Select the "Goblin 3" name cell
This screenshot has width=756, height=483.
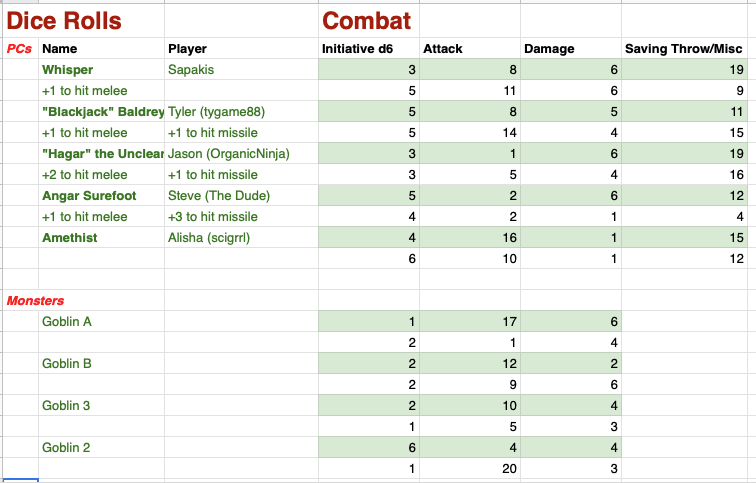point(68,405)
